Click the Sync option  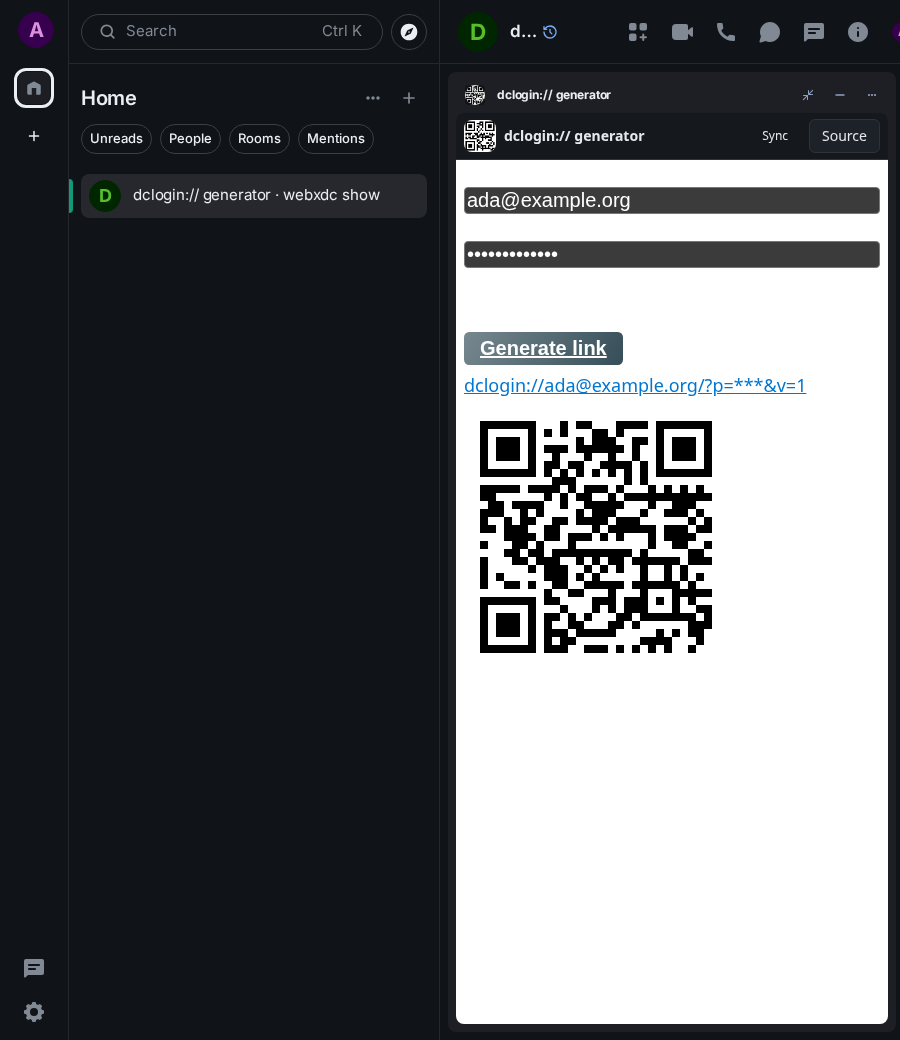click(x=775, y=136)
